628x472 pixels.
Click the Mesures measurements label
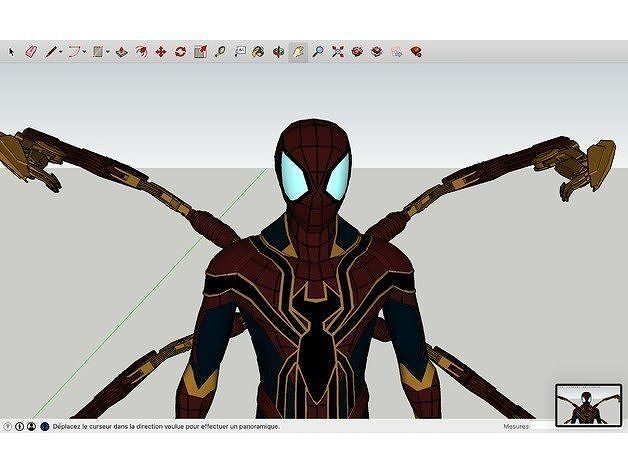pos(516,427)
